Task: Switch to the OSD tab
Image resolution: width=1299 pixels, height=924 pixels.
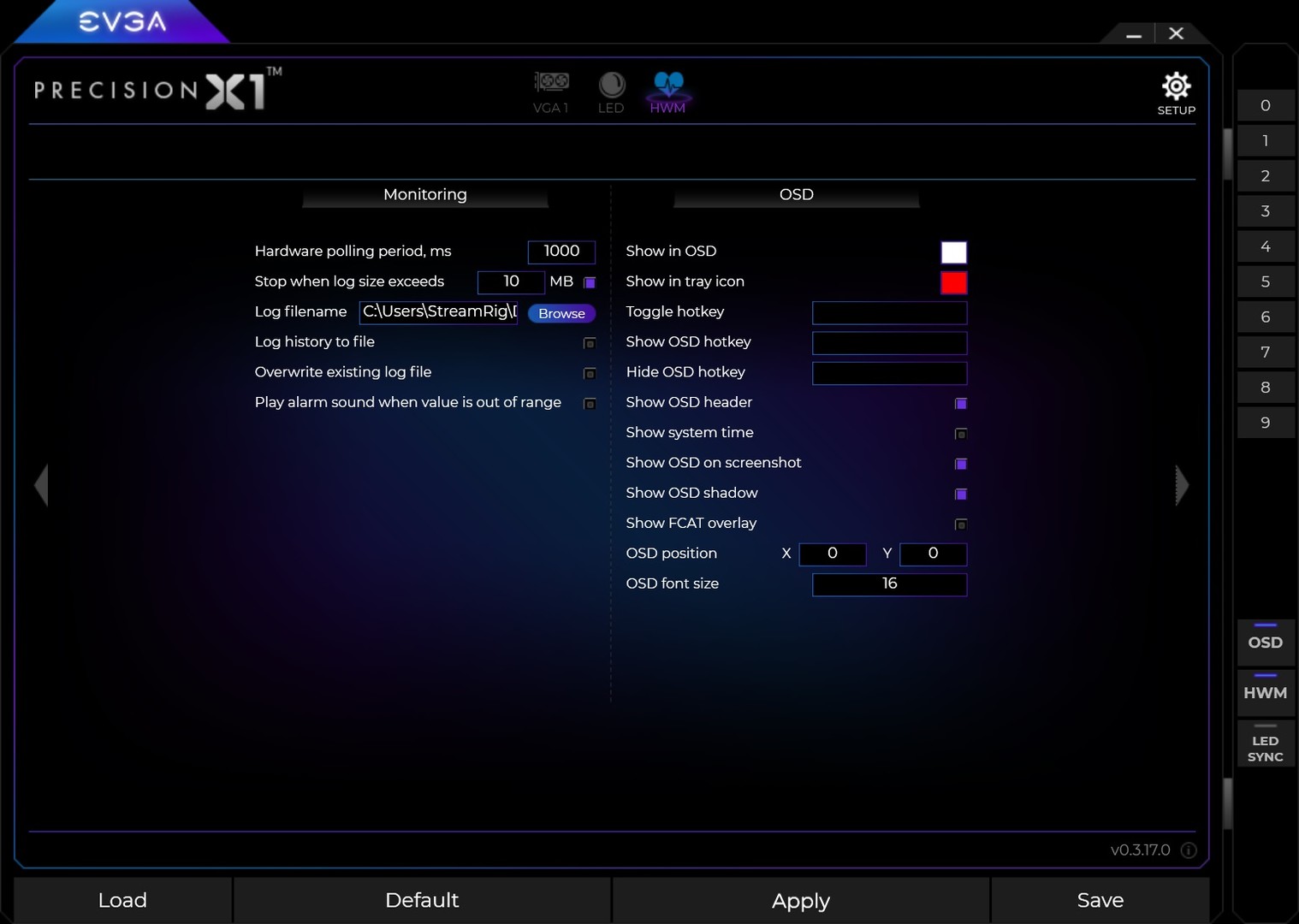Action: pyautogui.click(x=796, y=194)
